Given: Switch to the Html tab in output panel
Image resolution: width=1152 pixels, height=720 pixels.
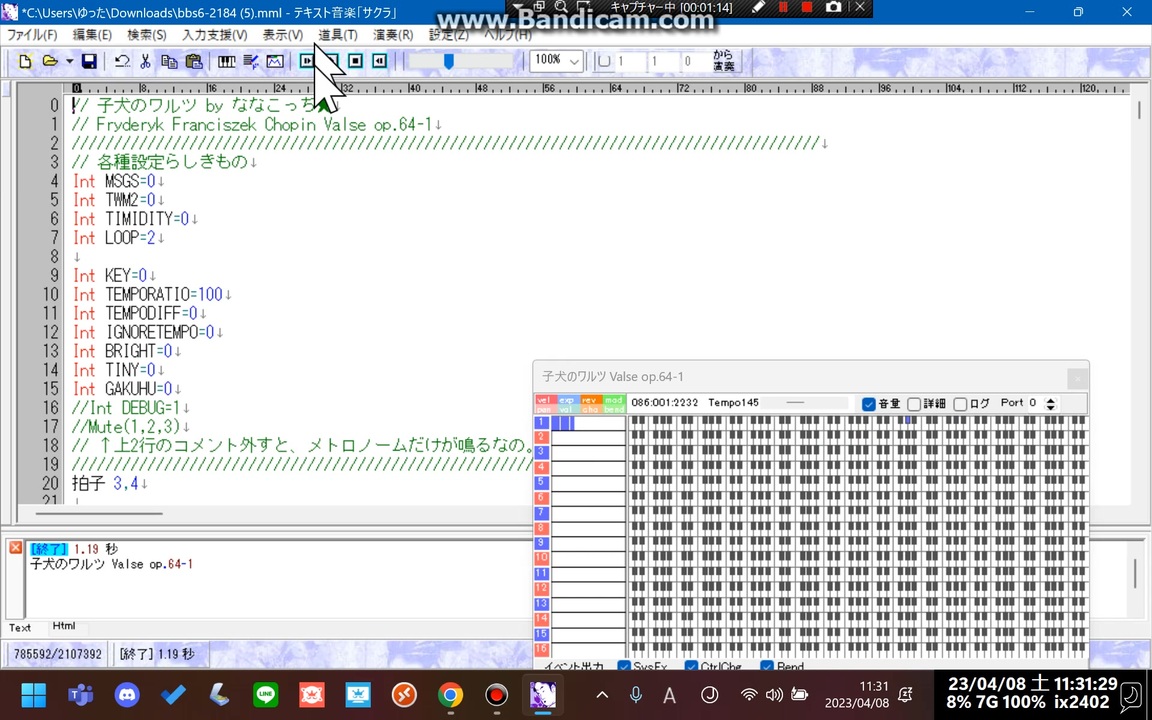Looking at the screenshot, I should click(x=64, y=626).
